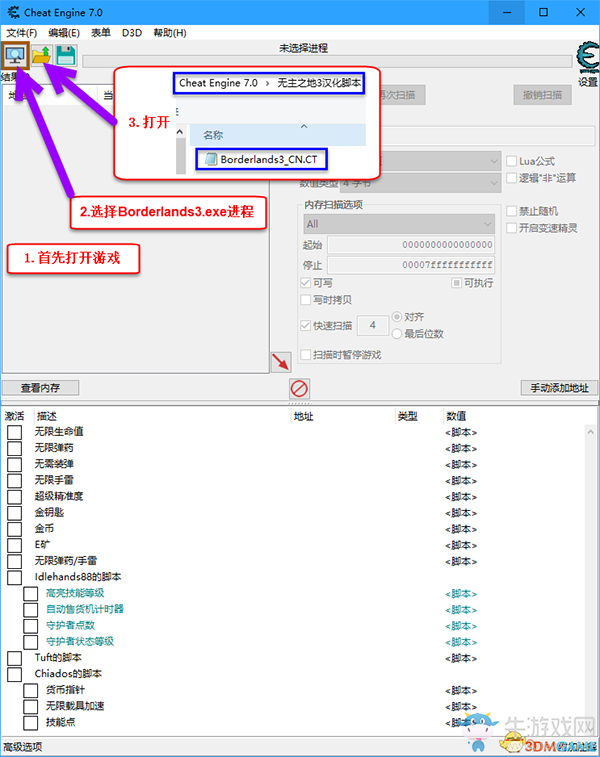600x757 pixels.
Task: Click the 激活 column header
Action: [14, 416]
